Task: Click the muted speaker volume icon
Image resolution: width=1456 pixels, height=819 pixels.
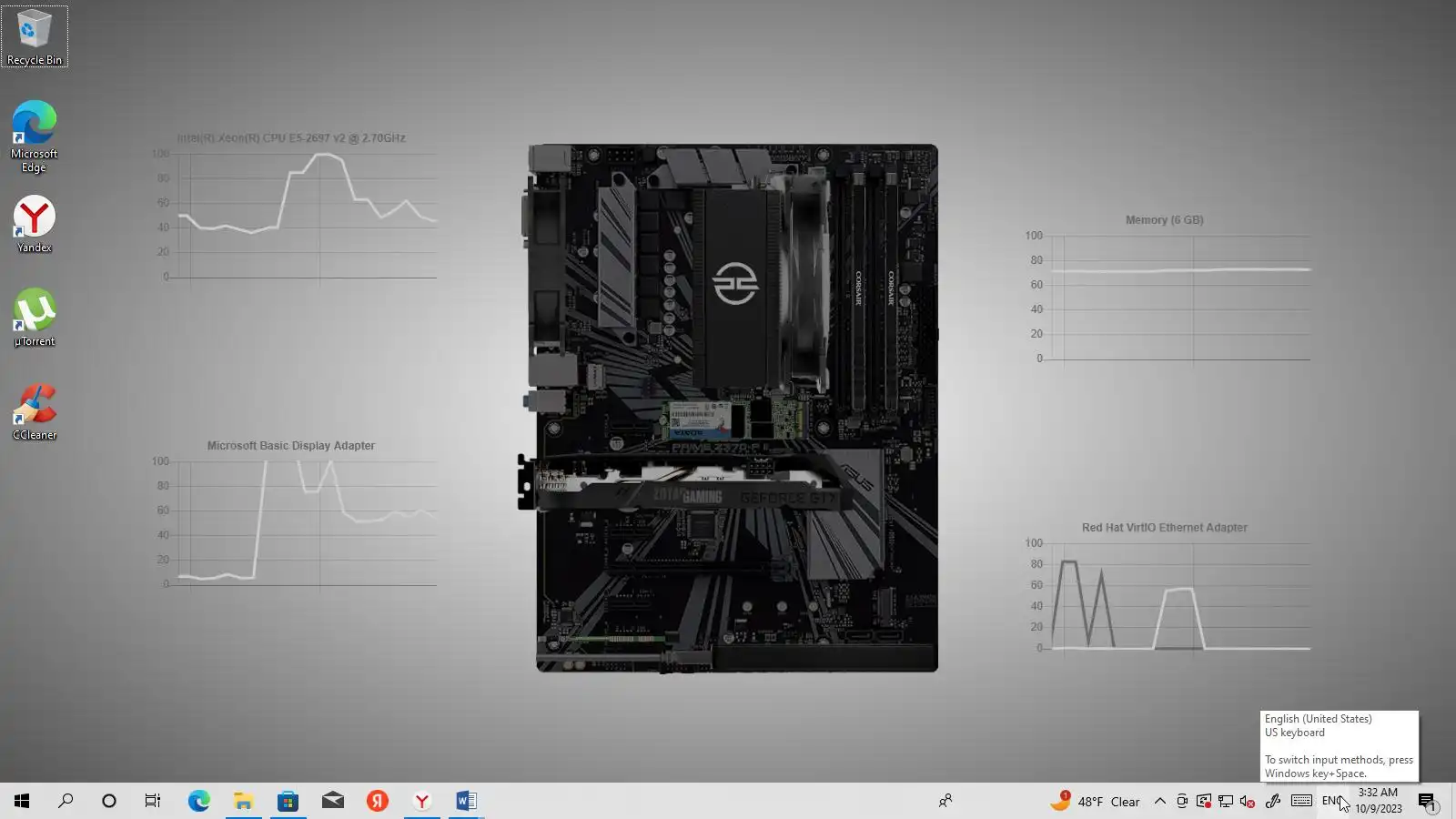Action: 1248,801
